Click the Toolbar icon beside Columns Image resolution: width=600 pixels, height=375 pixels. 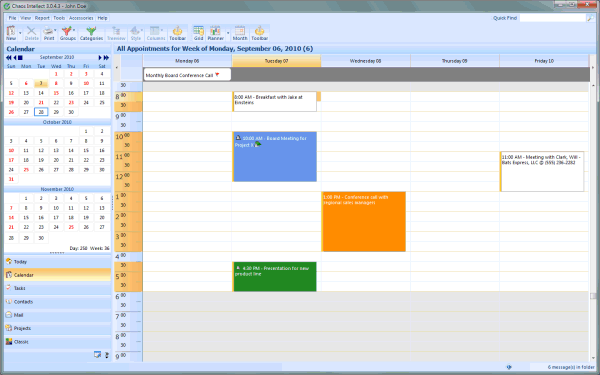point(177,33)
